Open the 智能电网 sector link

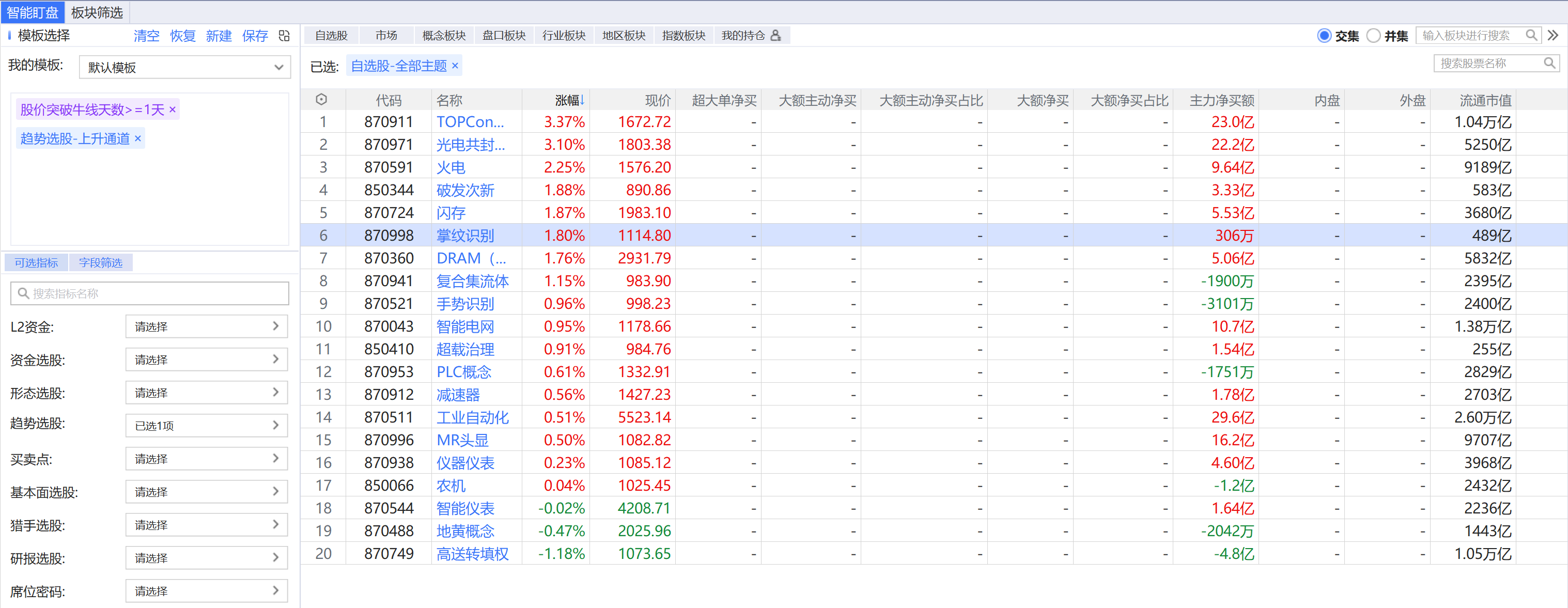pyautogui.click(x=465, y=327)
